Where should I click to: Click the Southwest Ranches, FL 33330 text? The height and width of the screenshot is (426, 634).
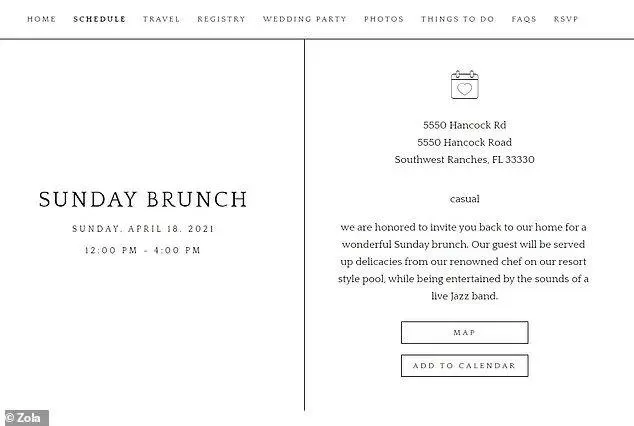[x=465, y=160]
